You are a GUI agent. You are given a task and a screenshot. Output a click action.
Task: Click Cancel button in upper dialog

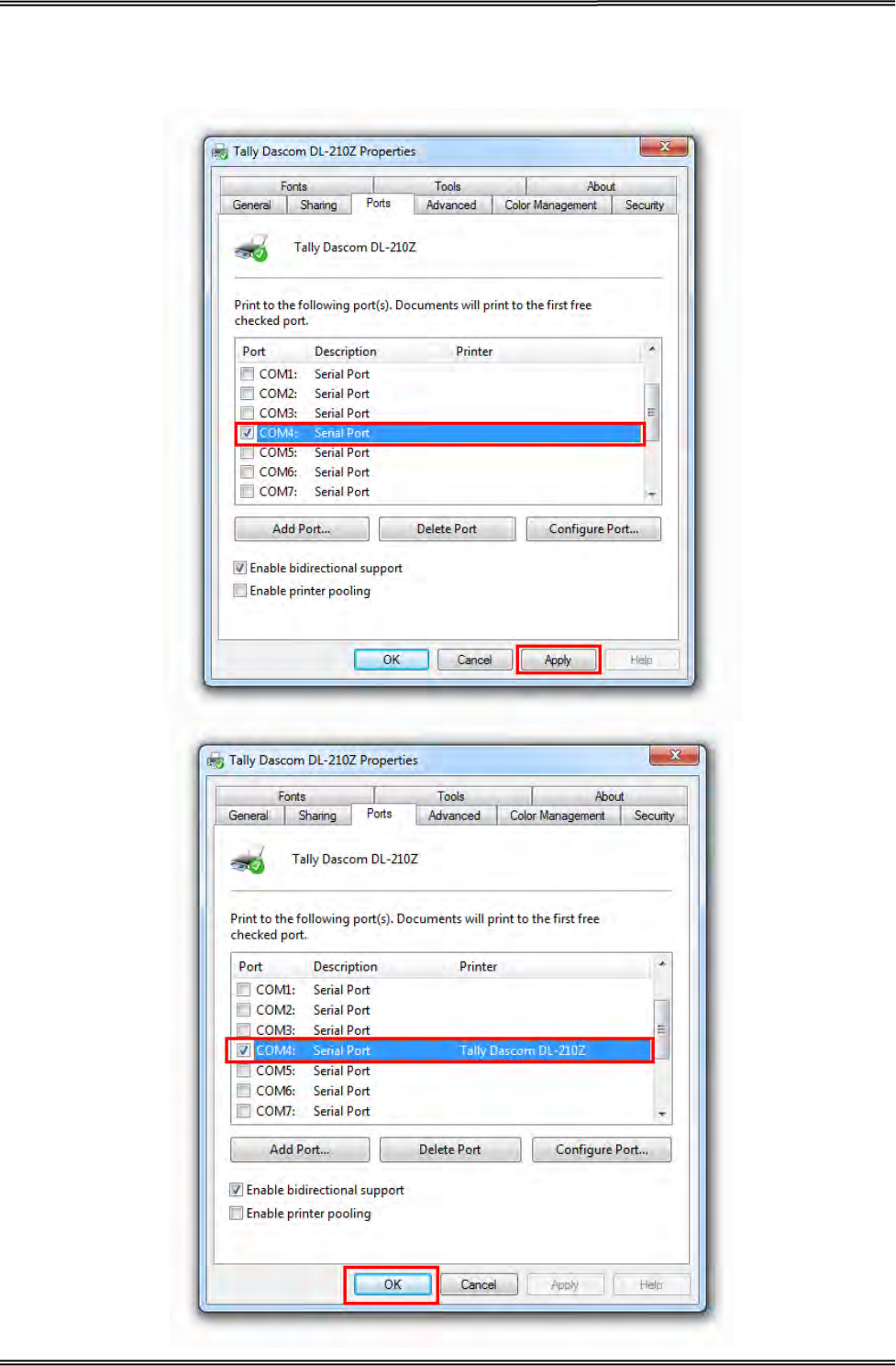(474, 660)
